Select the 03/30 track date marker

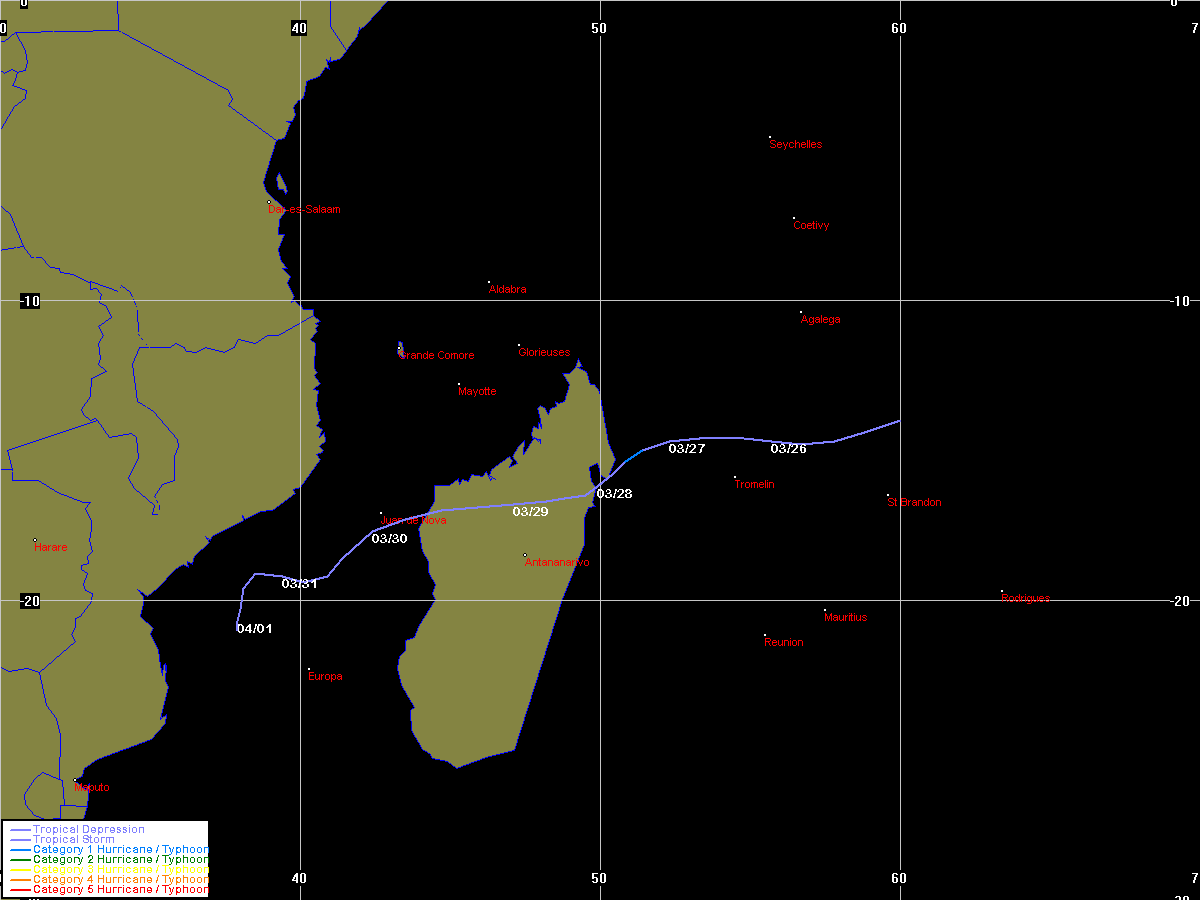(x=389, y=539)
